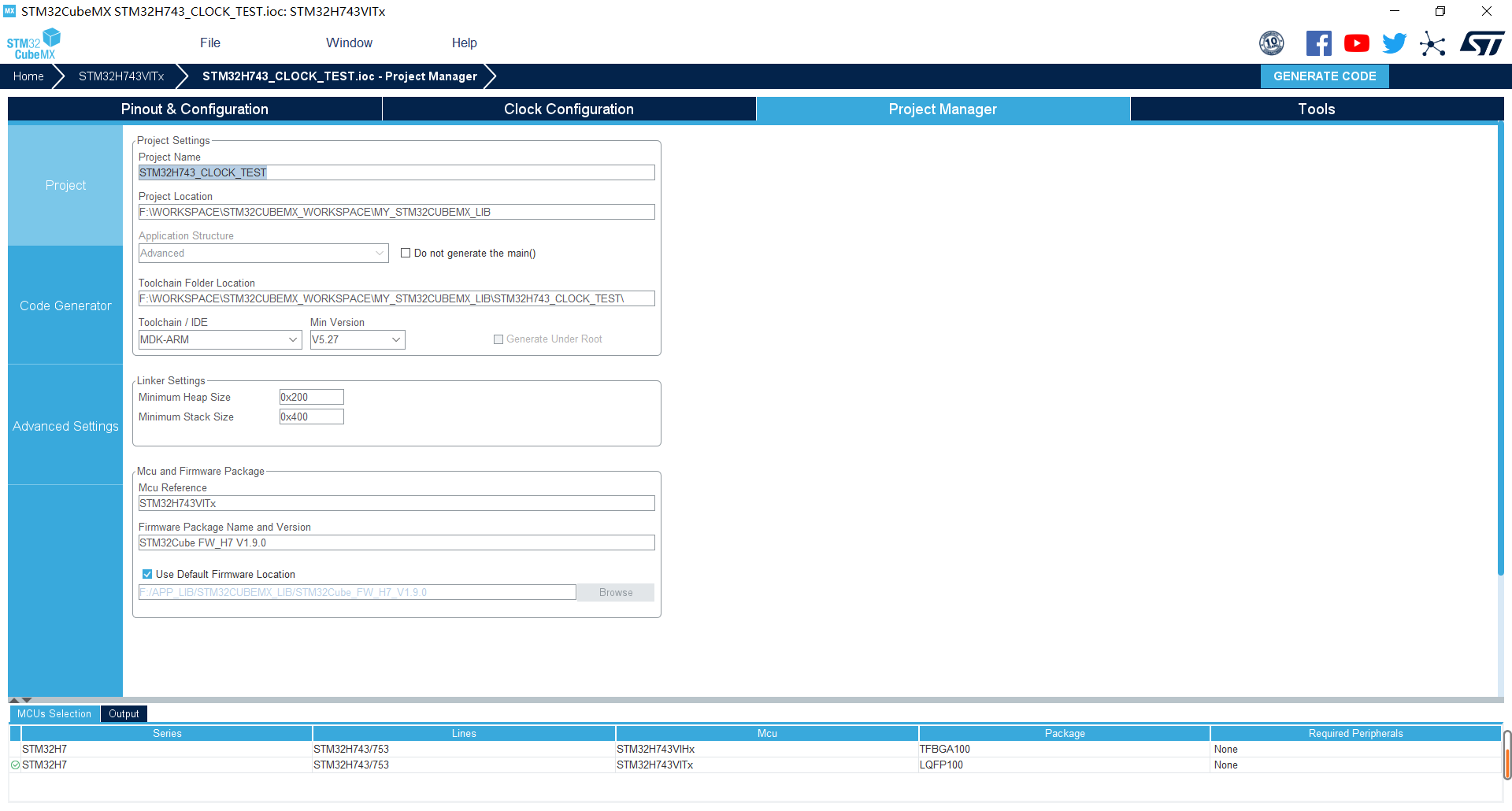This screenshot has width=1512, height=811.
Task: Select the Code Generator side section
Action: [65, 306]
